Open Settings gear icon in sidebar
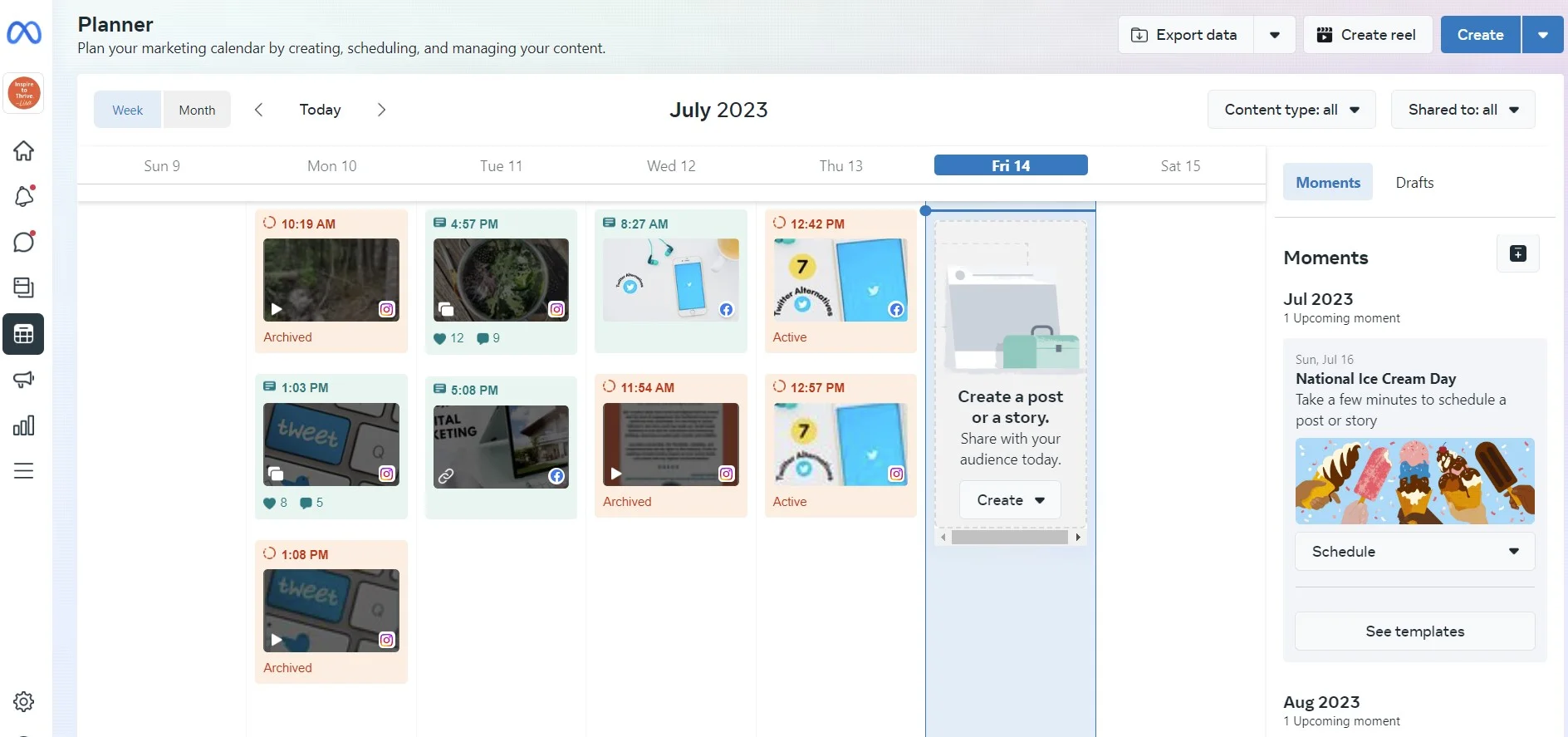 click(x=23, y=701)
